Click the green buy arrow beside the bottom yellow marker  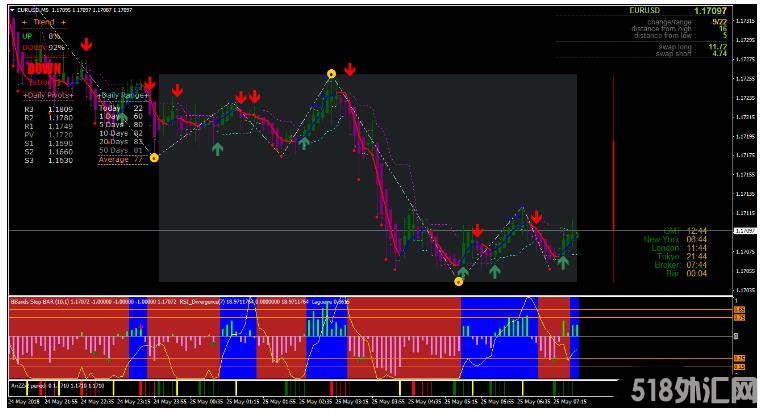click(463, 272)
